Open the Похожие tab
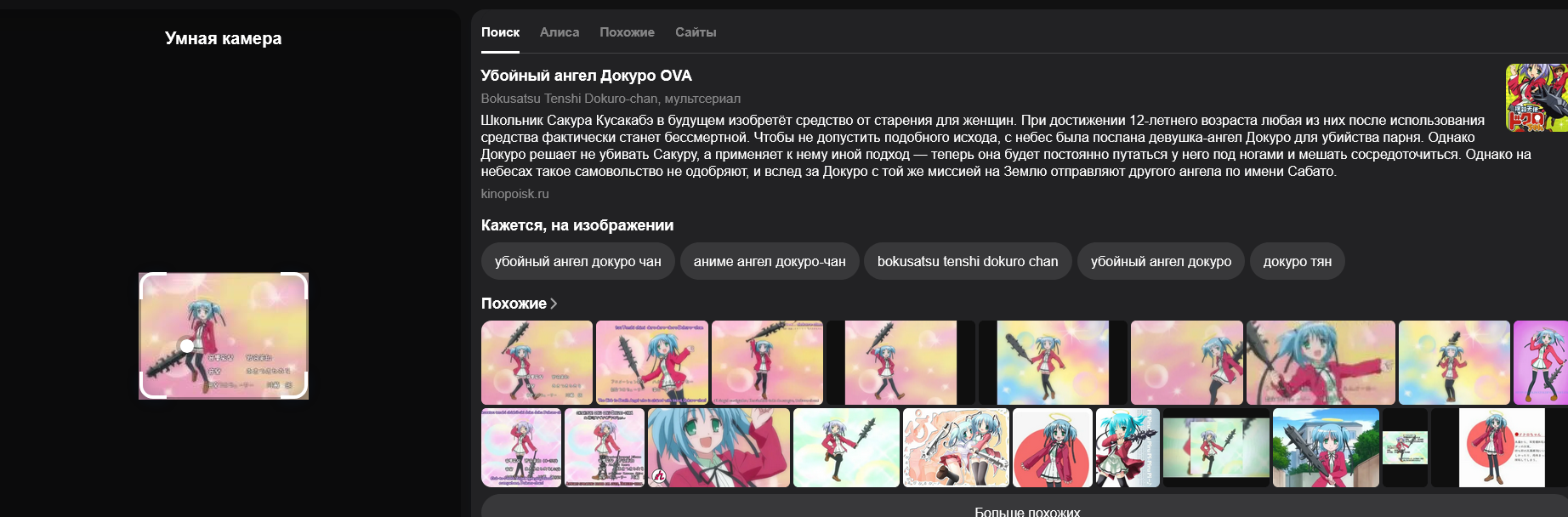 click(627, 32)
